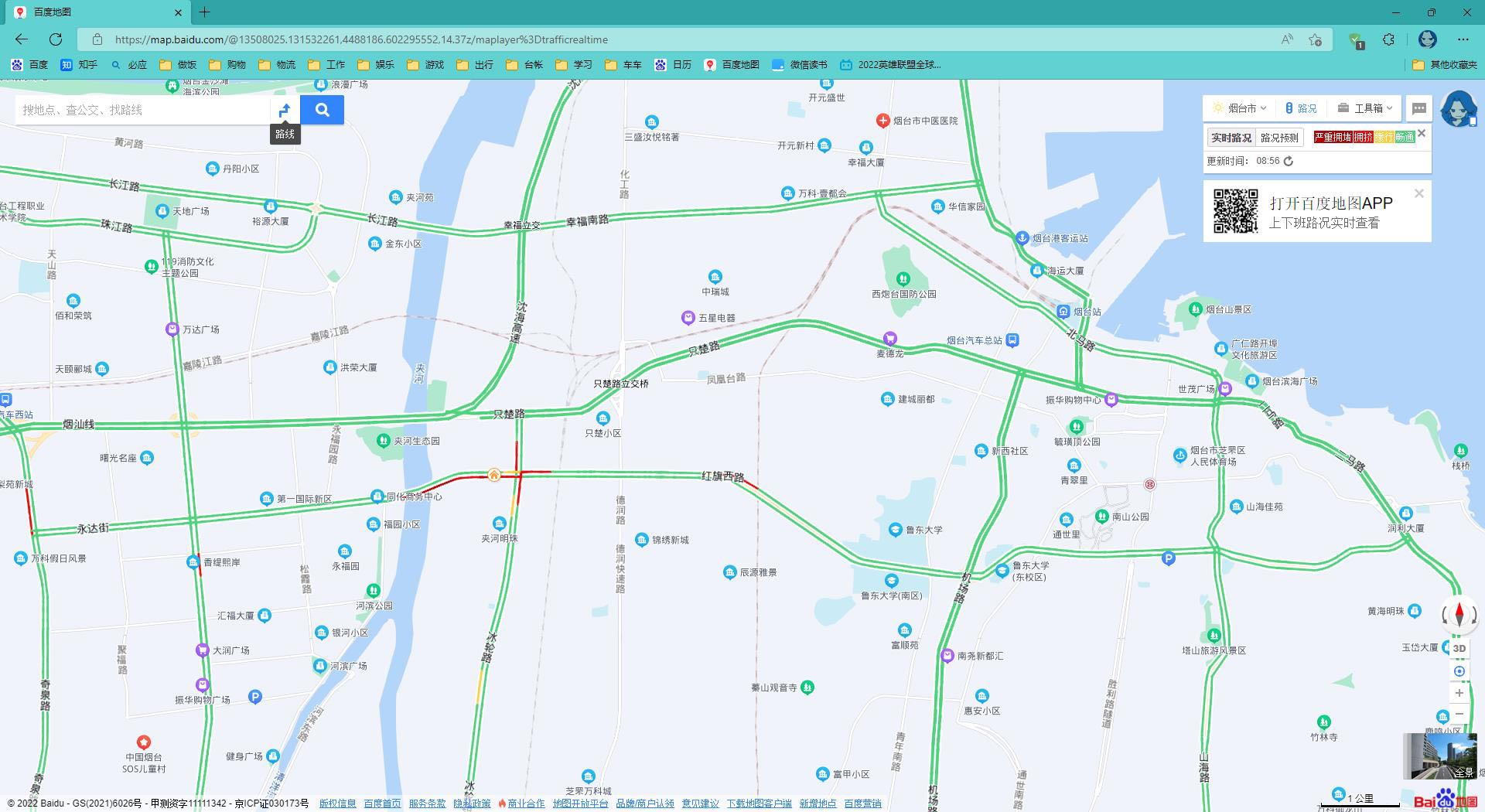Open the 其他收藏夹 bookmarks folder

(x=1445, y=65)
